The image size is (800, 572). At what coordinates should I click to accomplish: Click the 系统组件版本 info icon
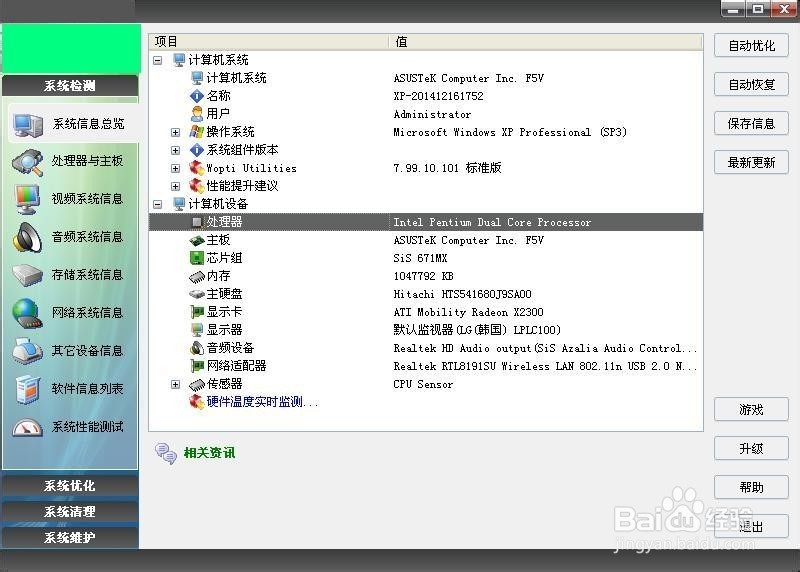196,150
